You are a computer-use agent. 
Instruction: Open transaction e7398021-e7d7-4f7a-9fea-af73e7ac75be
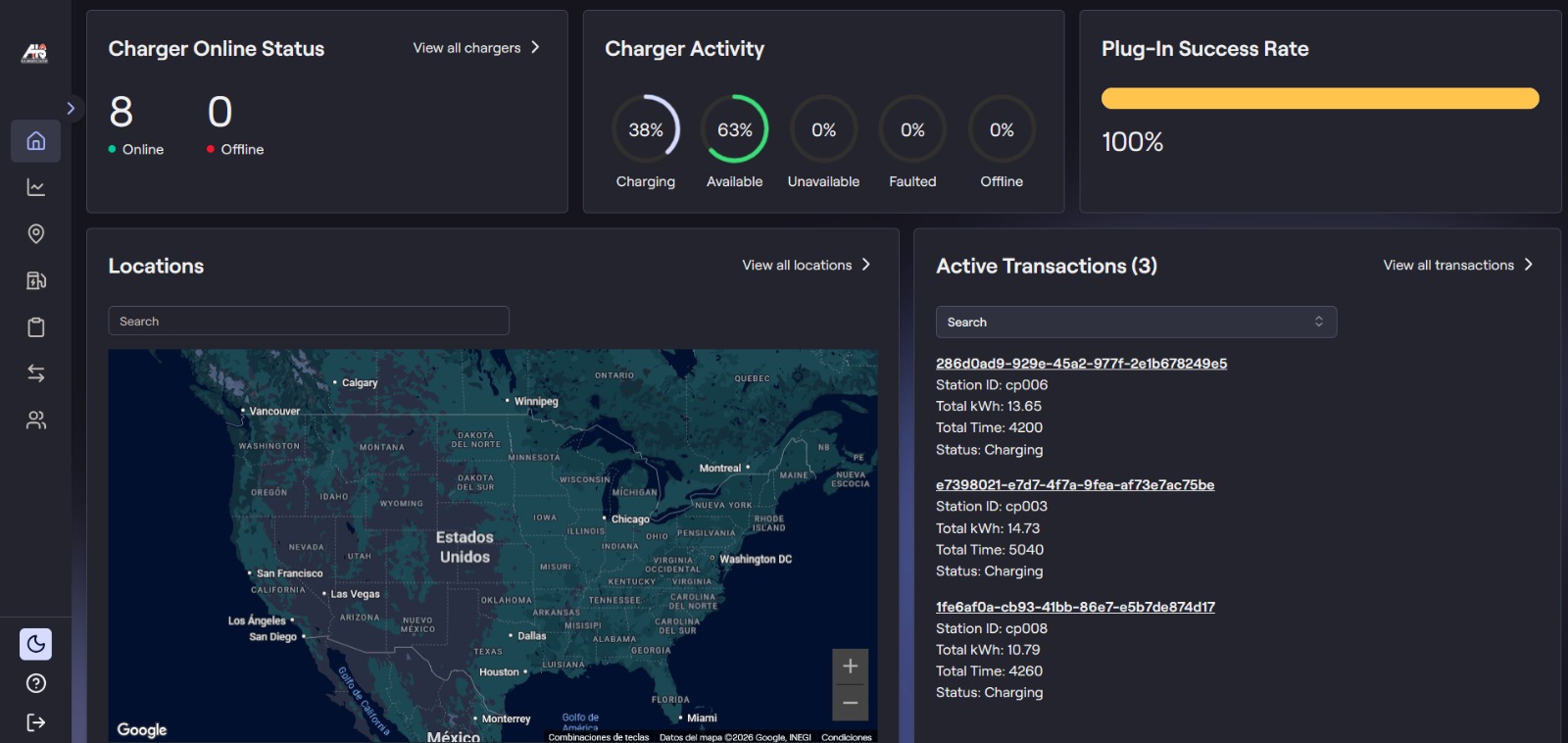[x=1075, y=484]
